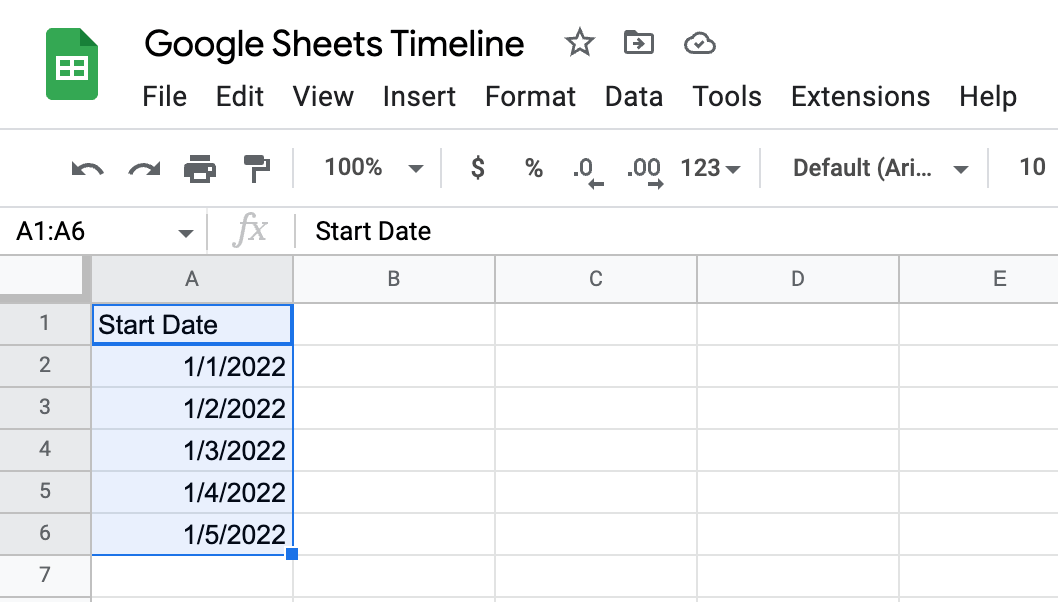Open the 100% zoom dropdown

pyautogui.click(x=373, y=167)
